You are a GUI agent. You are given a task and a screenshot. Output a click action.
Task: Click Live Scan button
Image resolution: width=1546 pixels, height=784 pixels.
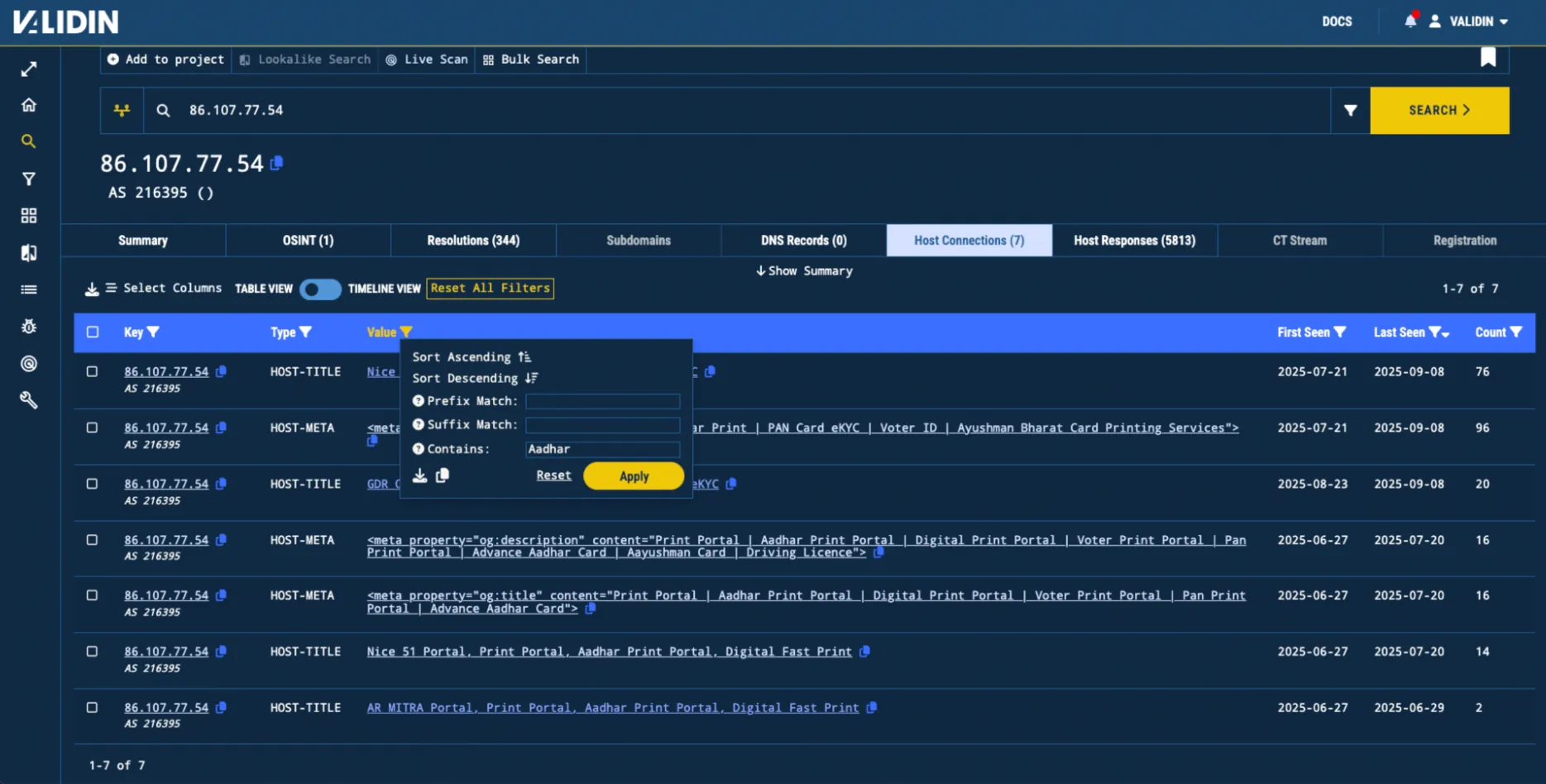pyautogui.click(x=427, y=60)
